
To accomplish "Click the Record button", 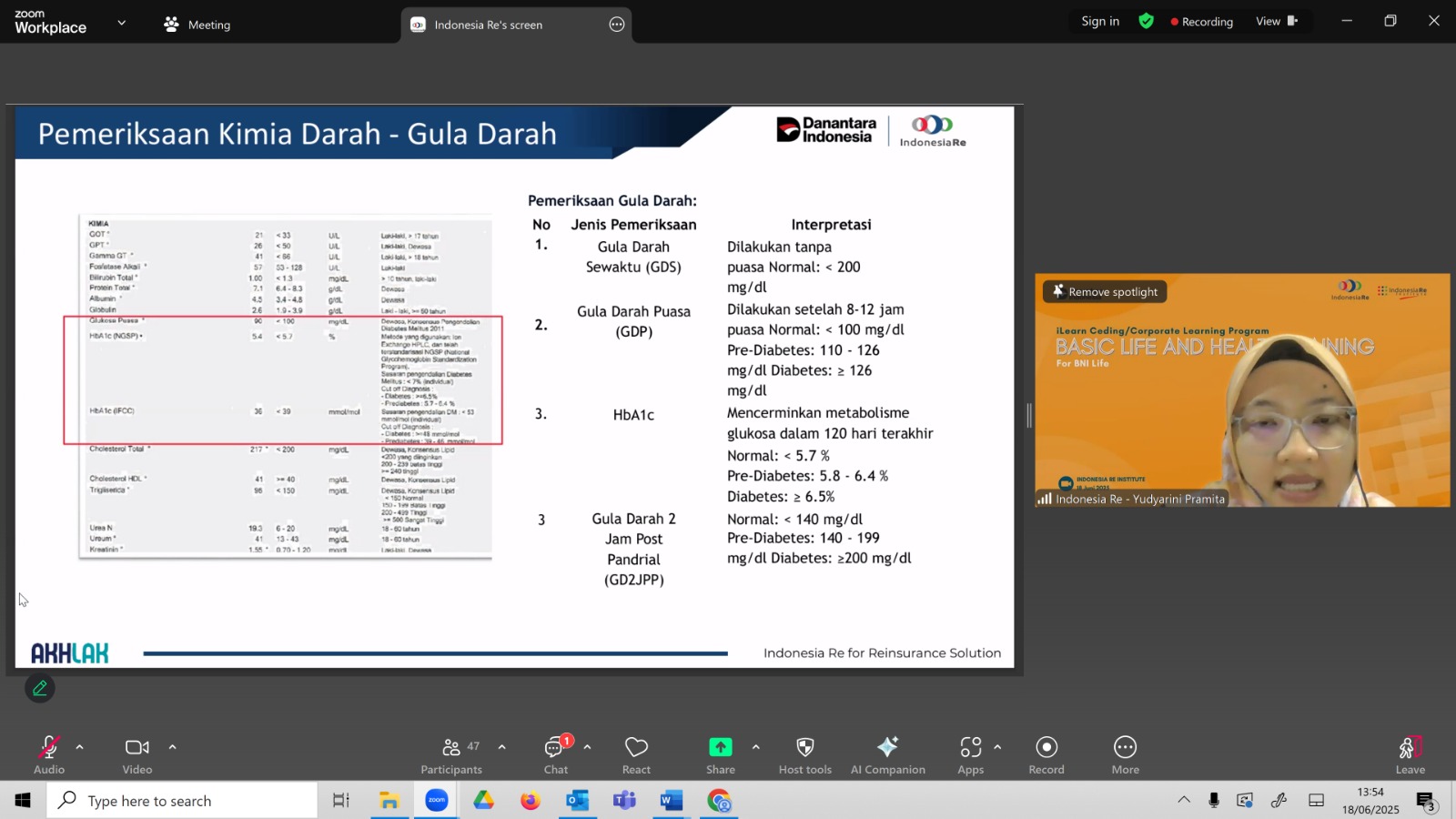I will [x=1046, y=755].
